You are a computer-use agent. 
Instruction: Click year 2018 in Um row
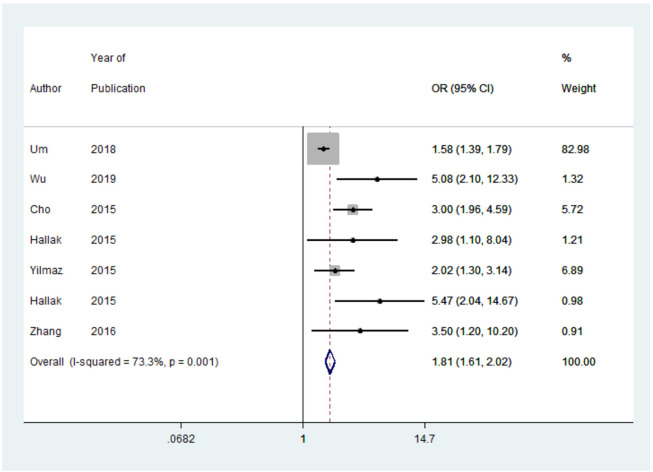(x=103, y=149)
